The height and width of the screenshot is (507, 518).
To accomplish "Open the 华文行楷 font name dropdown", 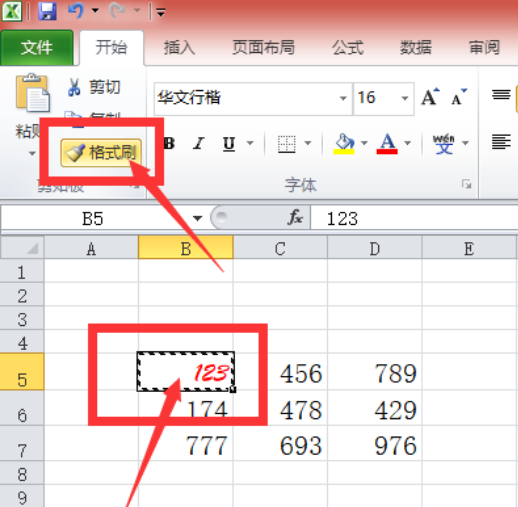I will (343, 98).
